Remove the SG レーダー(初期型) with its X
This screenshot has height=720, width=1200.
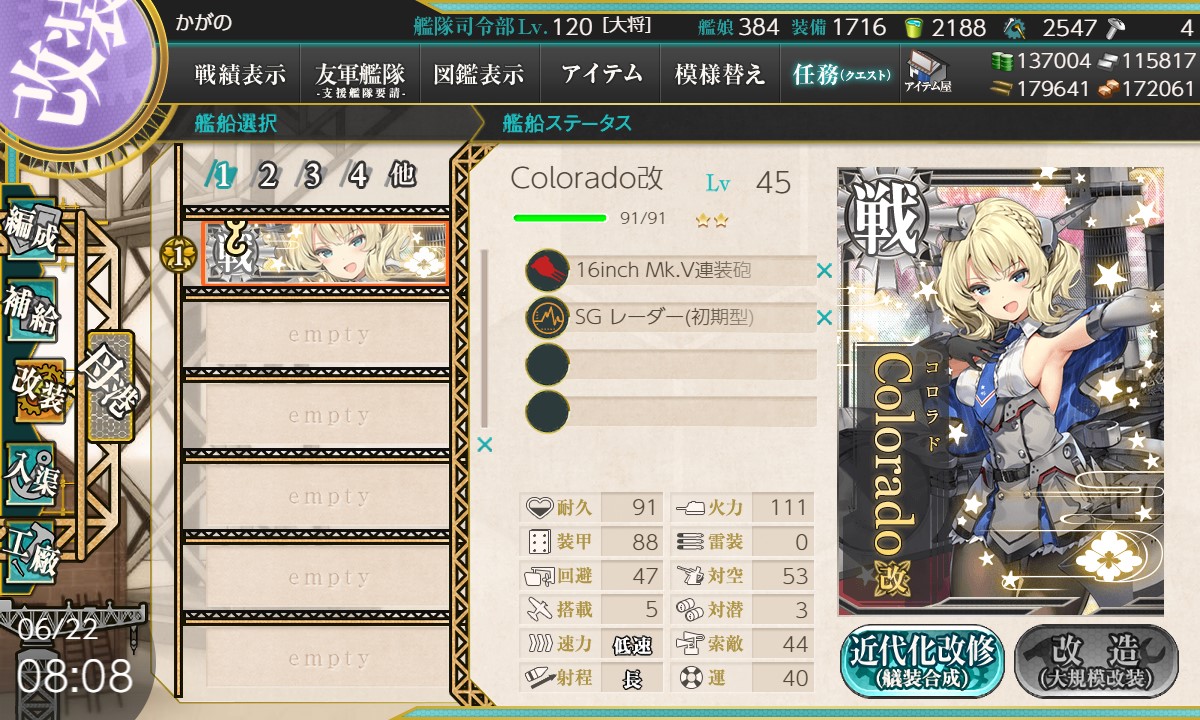tap(824, 318)
